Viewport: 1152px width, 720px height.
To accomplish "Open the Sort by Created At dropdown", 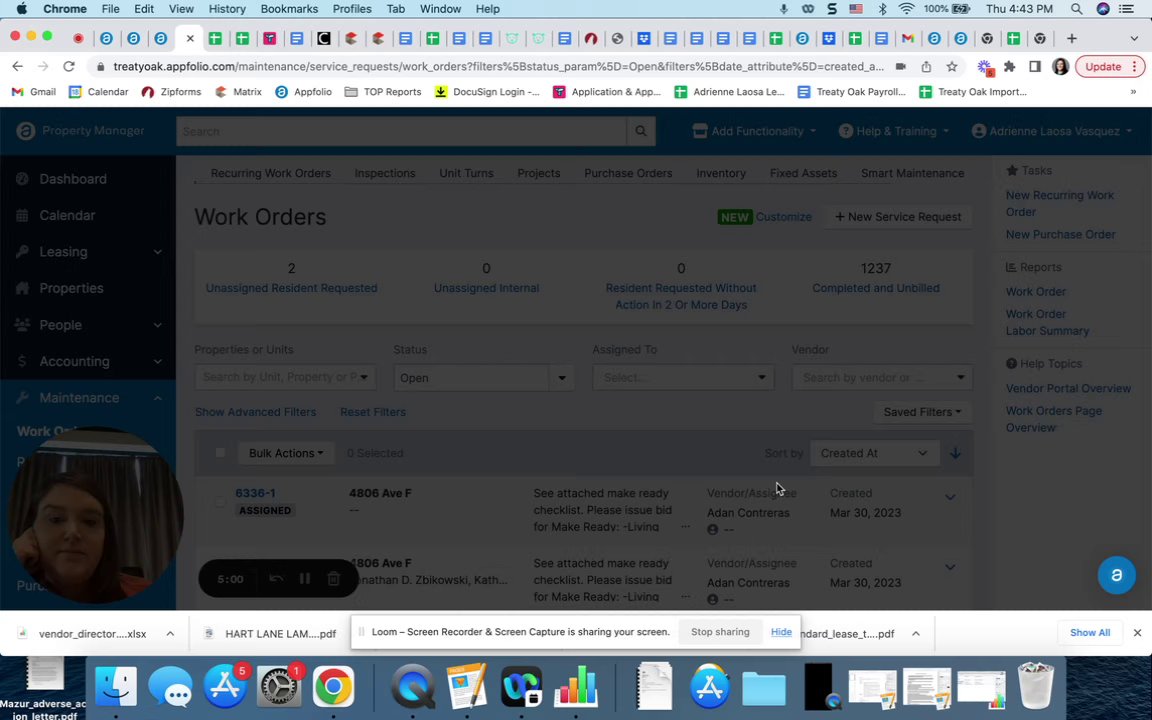I will coord(874,453).
